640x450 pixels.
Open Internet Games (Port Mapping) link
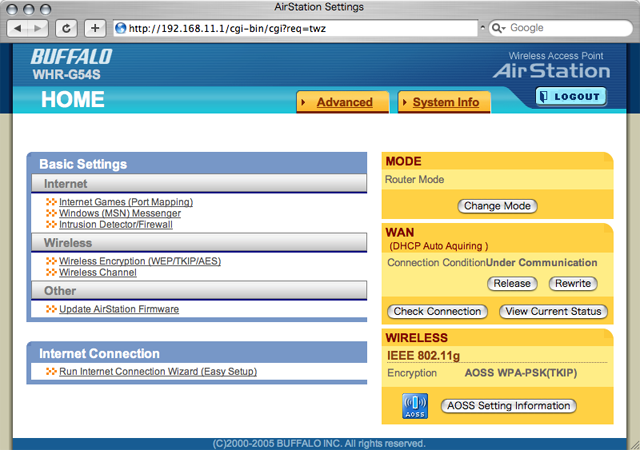point(126,202)
